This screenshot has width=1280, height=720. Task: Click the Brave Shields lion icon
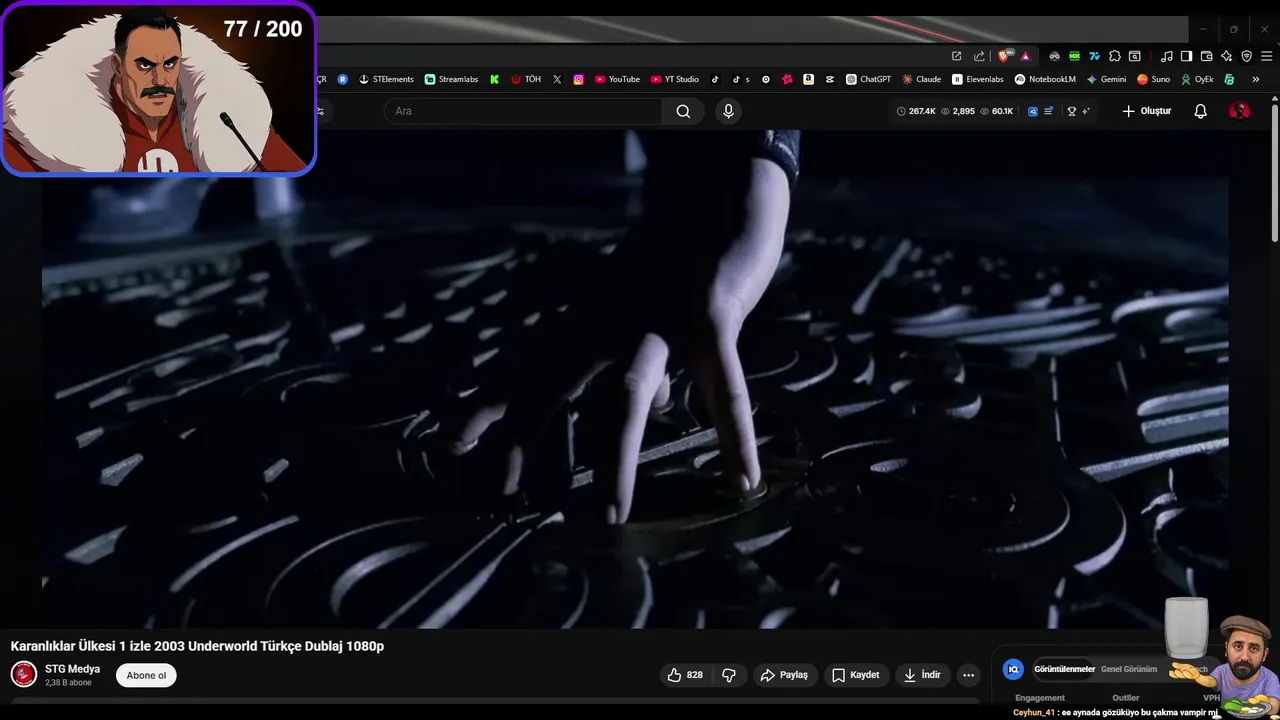pos(1004,56)
